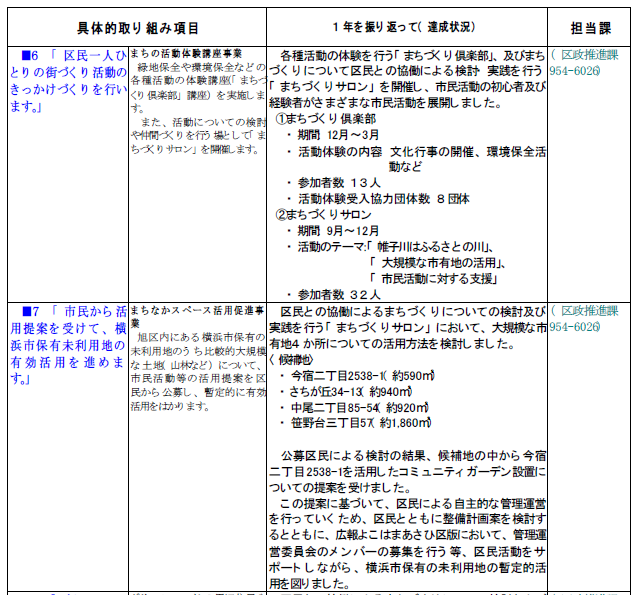
Task: Click the 担当課 column header
Action: click(x=590, y=27)
